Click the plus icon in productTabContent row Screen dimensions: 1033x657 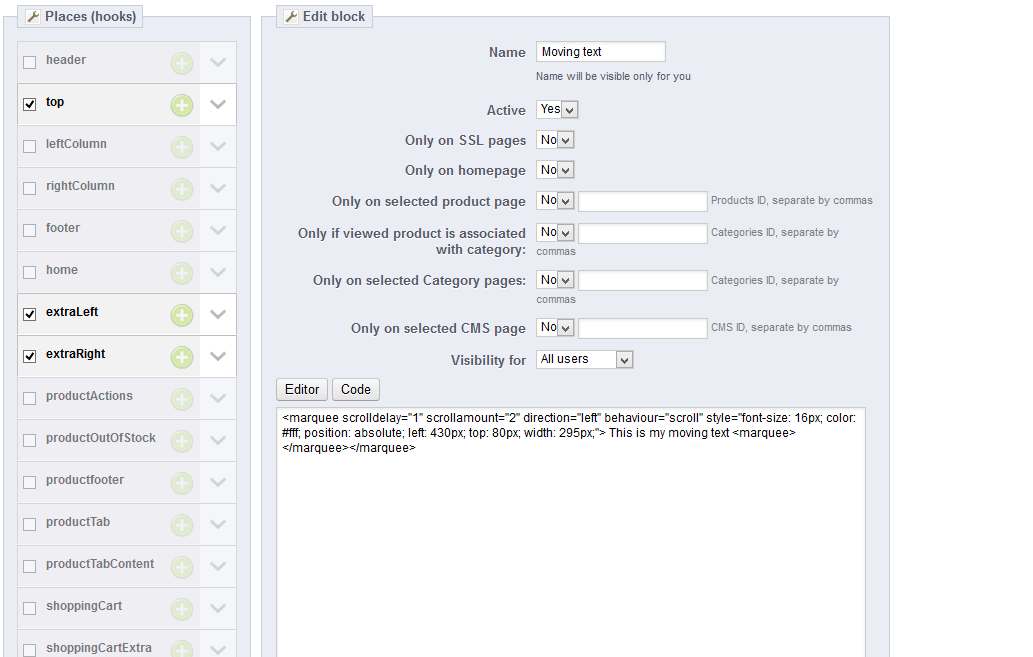click(182, 567)
